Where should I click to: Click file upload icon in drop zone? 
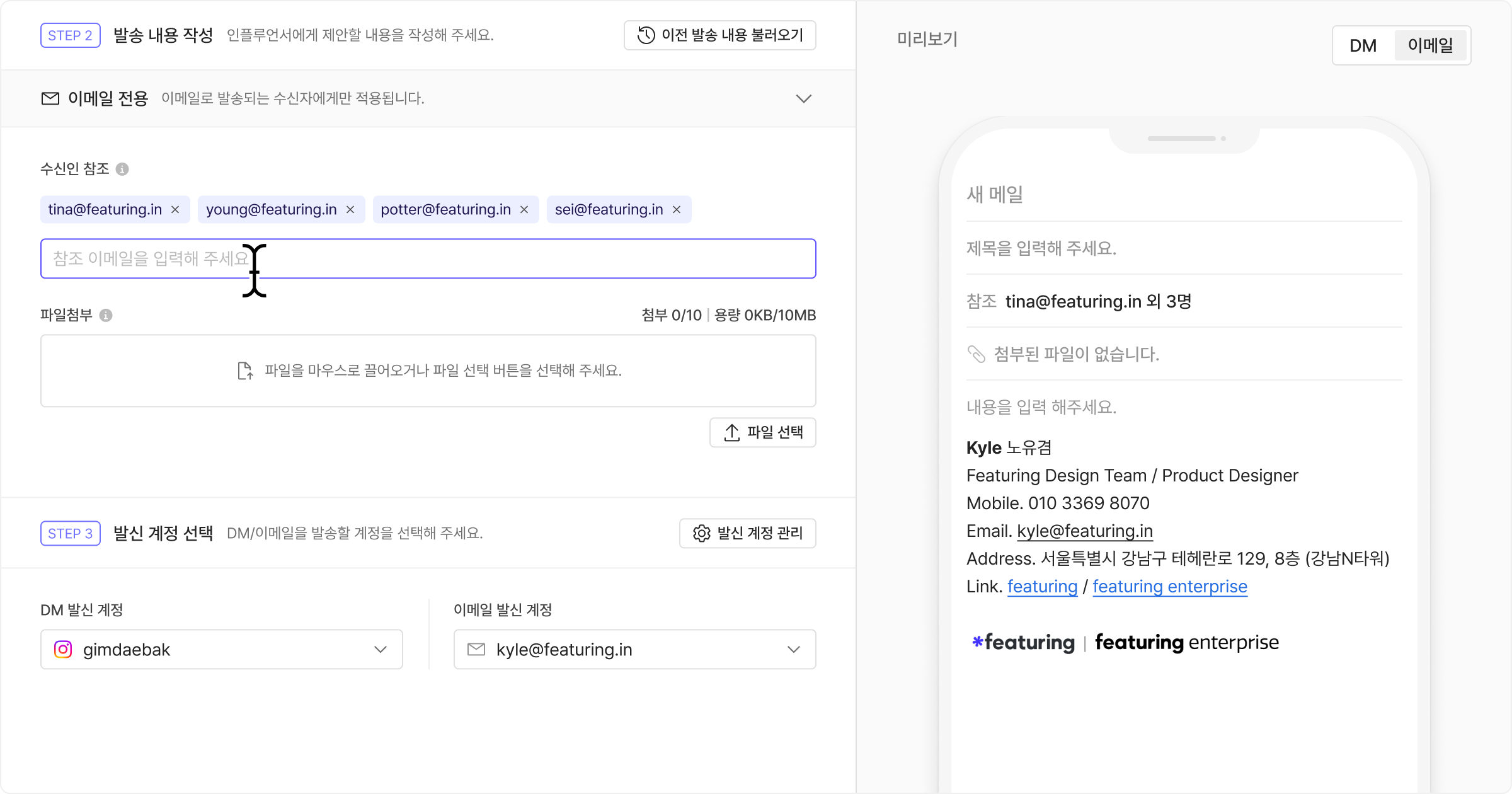245,371
